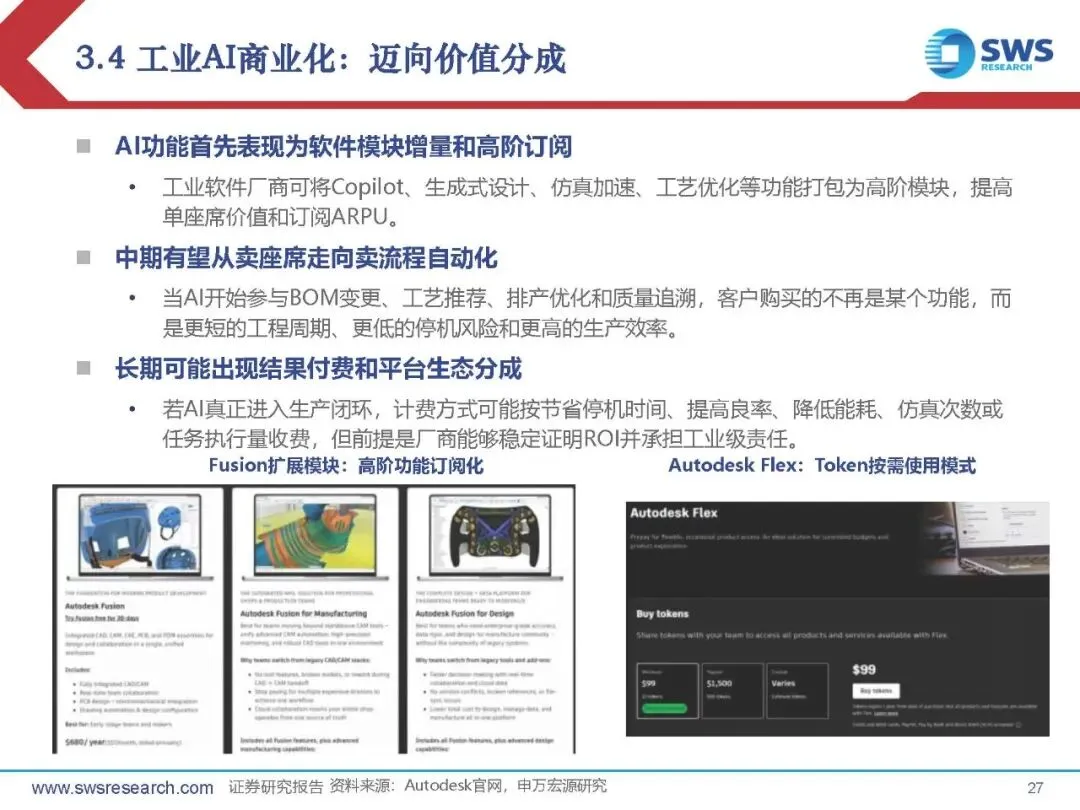The height and width of the screenshot is (810, 1080).
Task: Click caption 'Autodesk Flex：Token按需使用模式'
Action: [x=822, y=466]
